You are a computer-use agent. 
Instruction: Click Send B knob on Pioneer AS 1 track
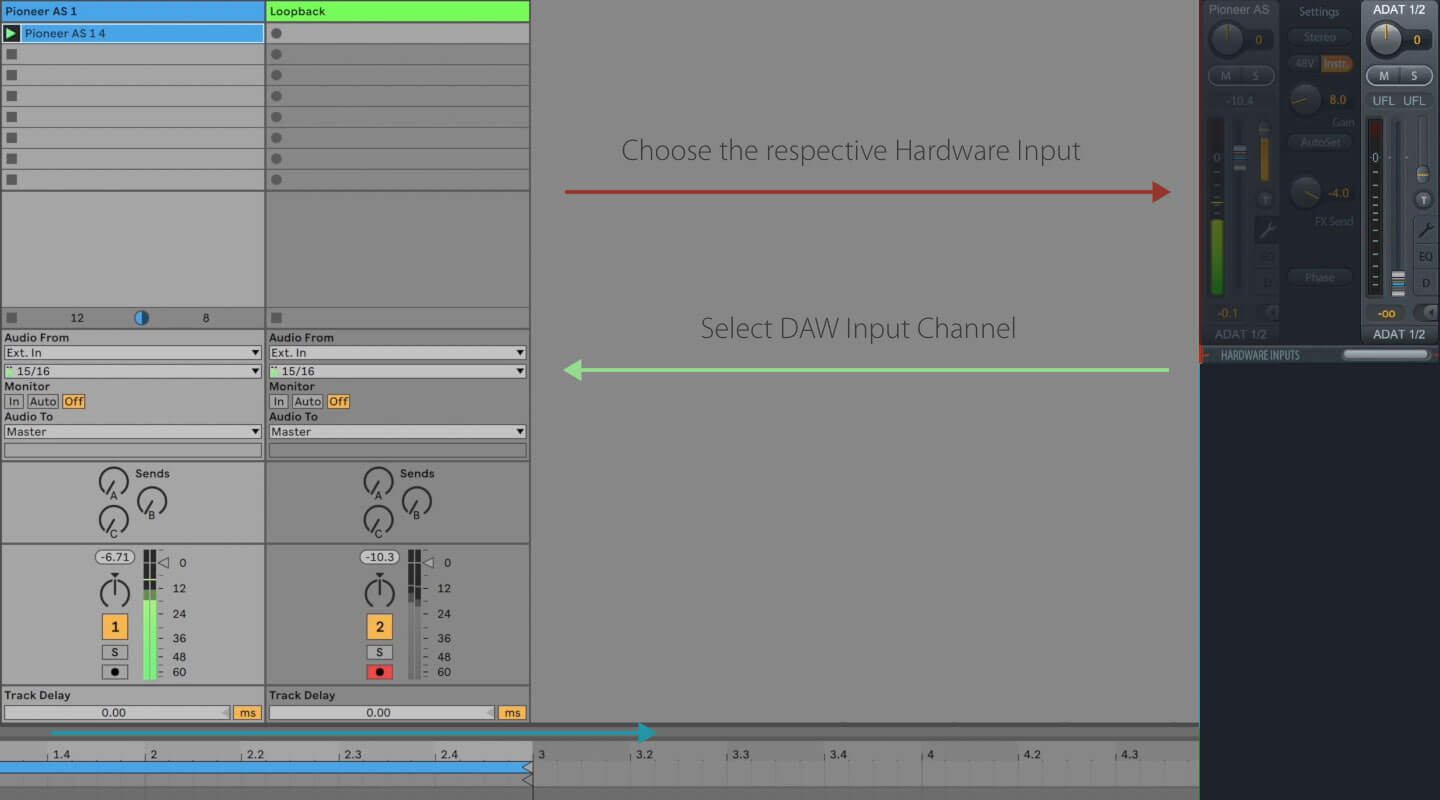point(151,501)
